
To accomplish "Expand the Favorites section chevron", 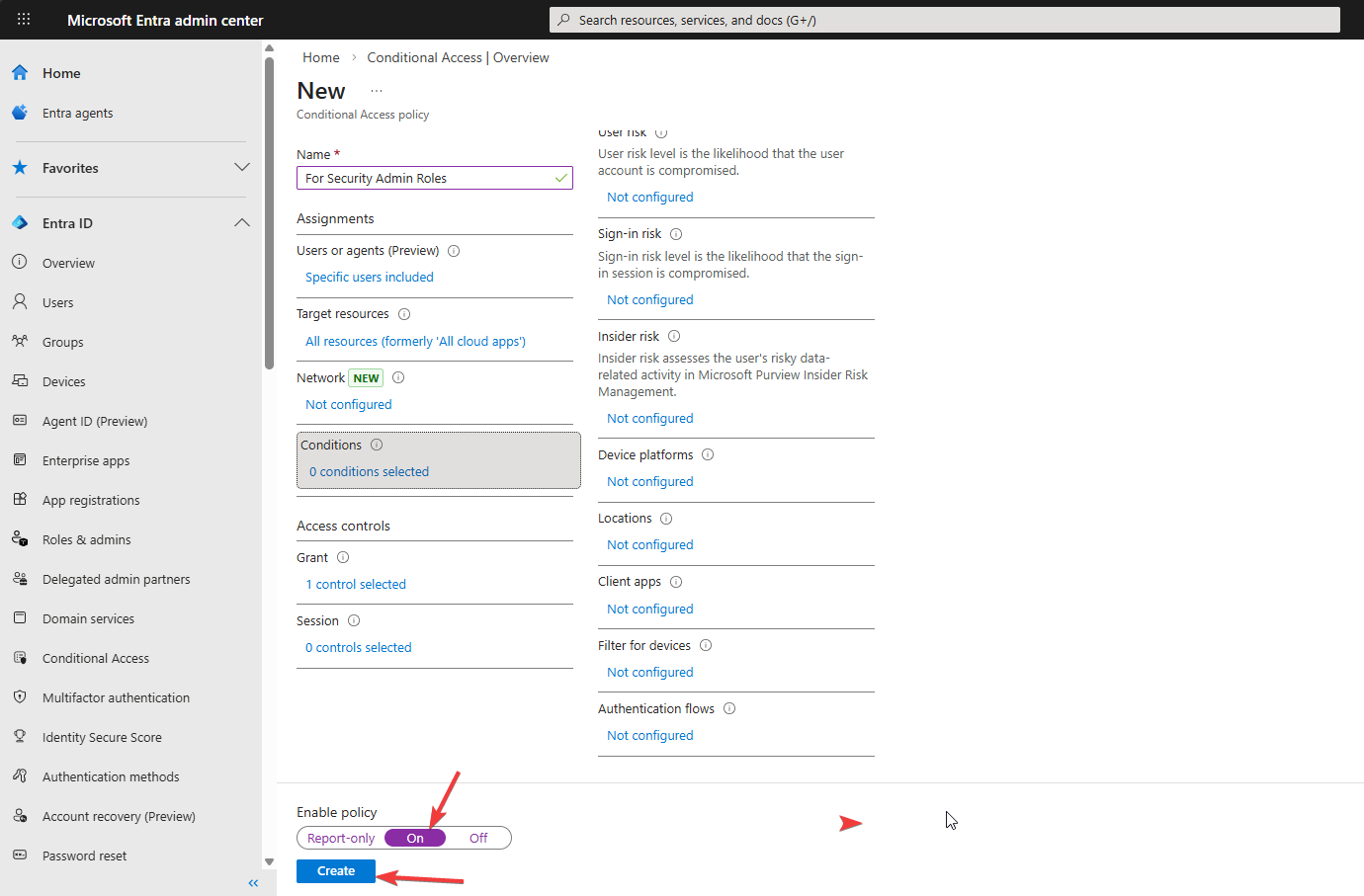I will point(242,167).
